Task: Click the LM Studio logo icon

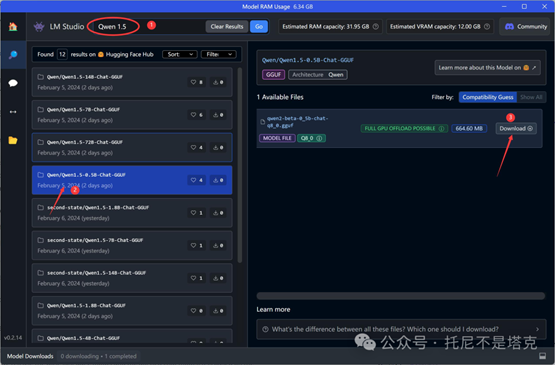Action: click(x=39, y=27)
